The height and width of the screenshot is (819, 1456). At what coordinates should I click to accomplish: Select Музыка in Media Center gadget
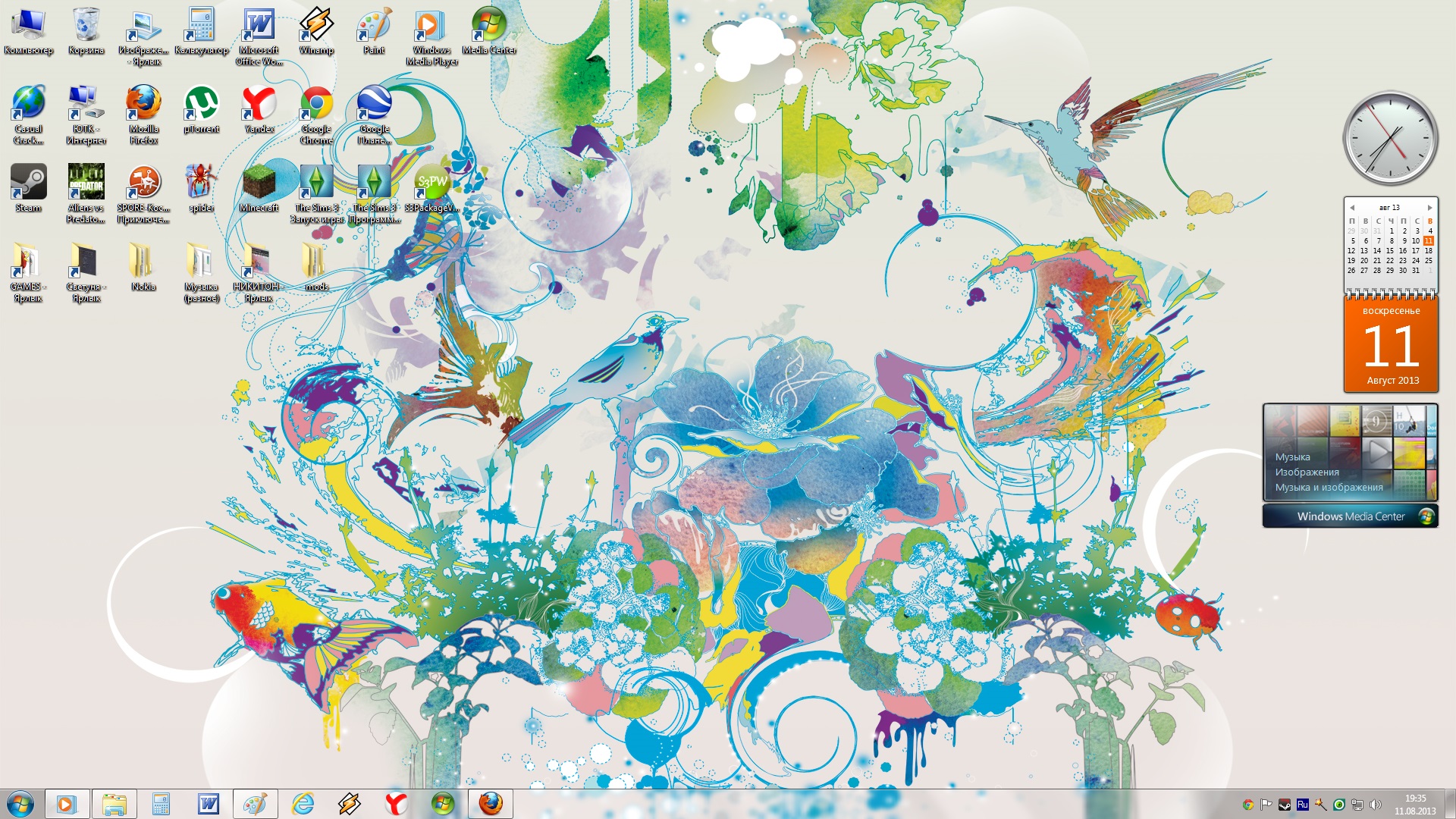1292,457
